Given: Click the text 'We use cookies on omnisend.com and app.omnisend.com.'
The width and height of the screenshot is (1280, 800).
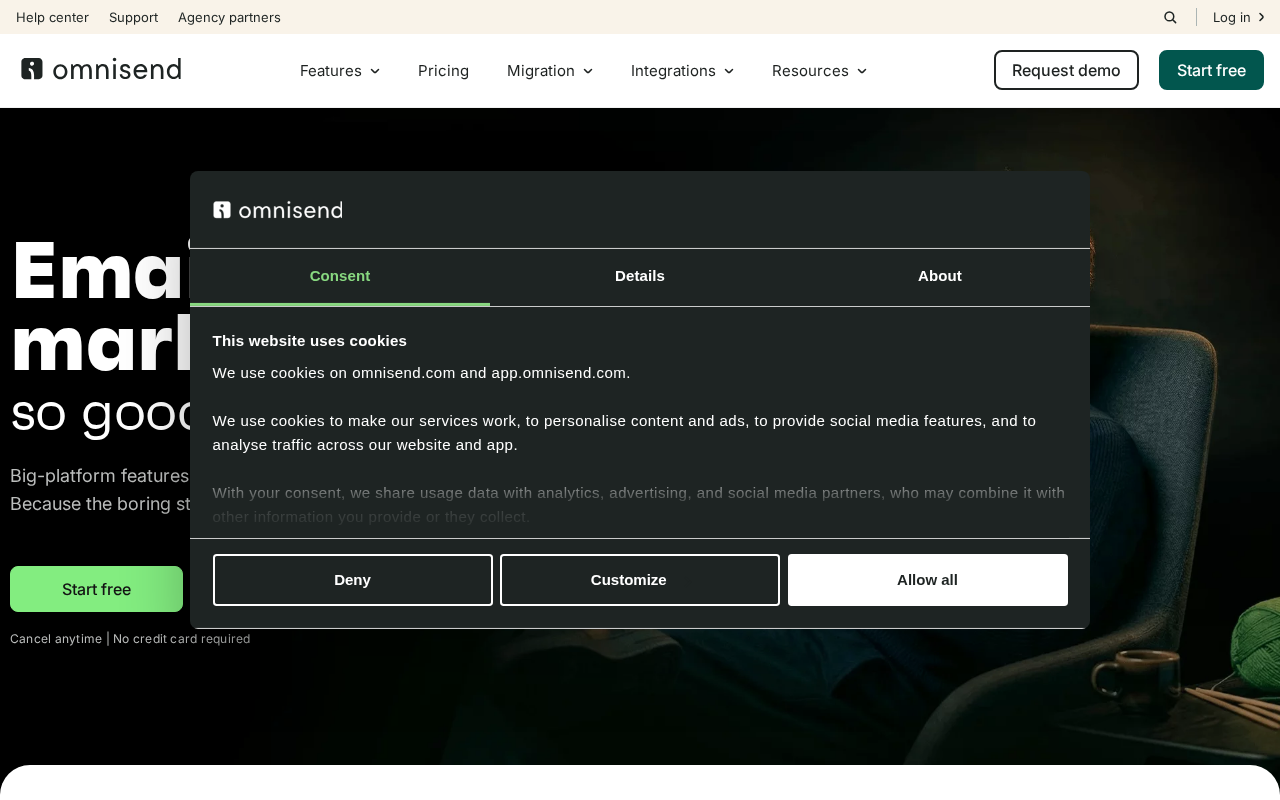Looking at the screenshot, I should 422,373.
